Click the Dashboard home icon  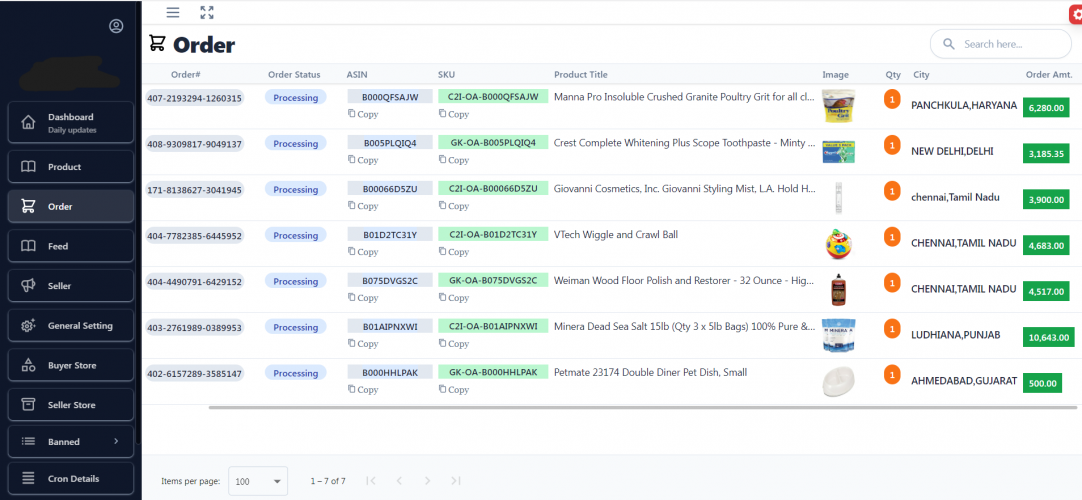pos(28,123)
